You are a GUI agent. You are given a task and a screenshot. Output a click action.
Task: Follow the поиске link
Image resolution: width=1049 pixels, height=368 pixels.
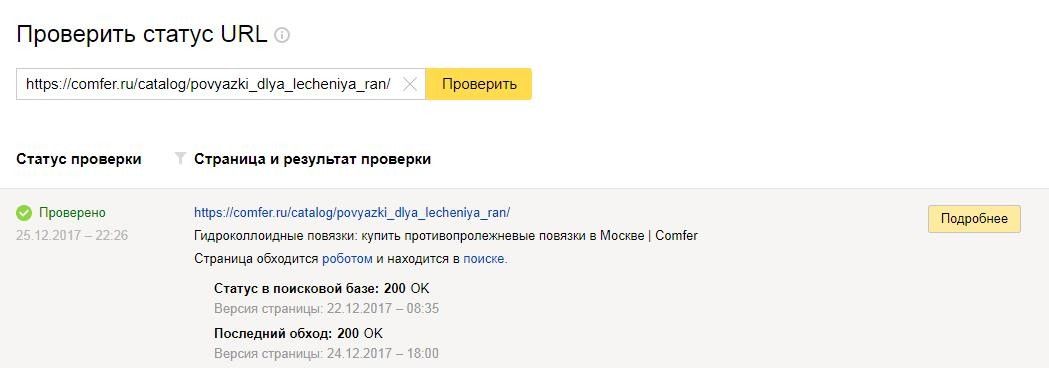[485, 259]
